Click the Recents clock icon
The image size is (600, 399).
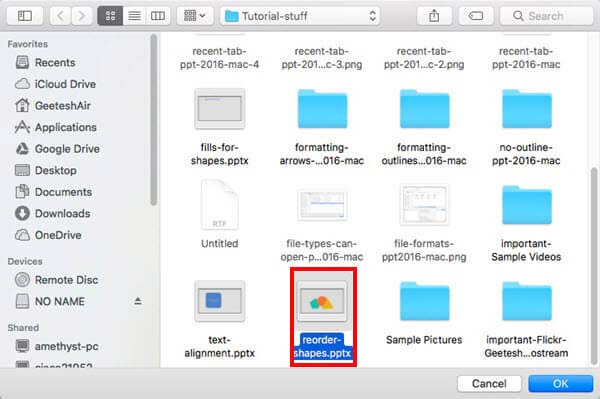point(22,62)
